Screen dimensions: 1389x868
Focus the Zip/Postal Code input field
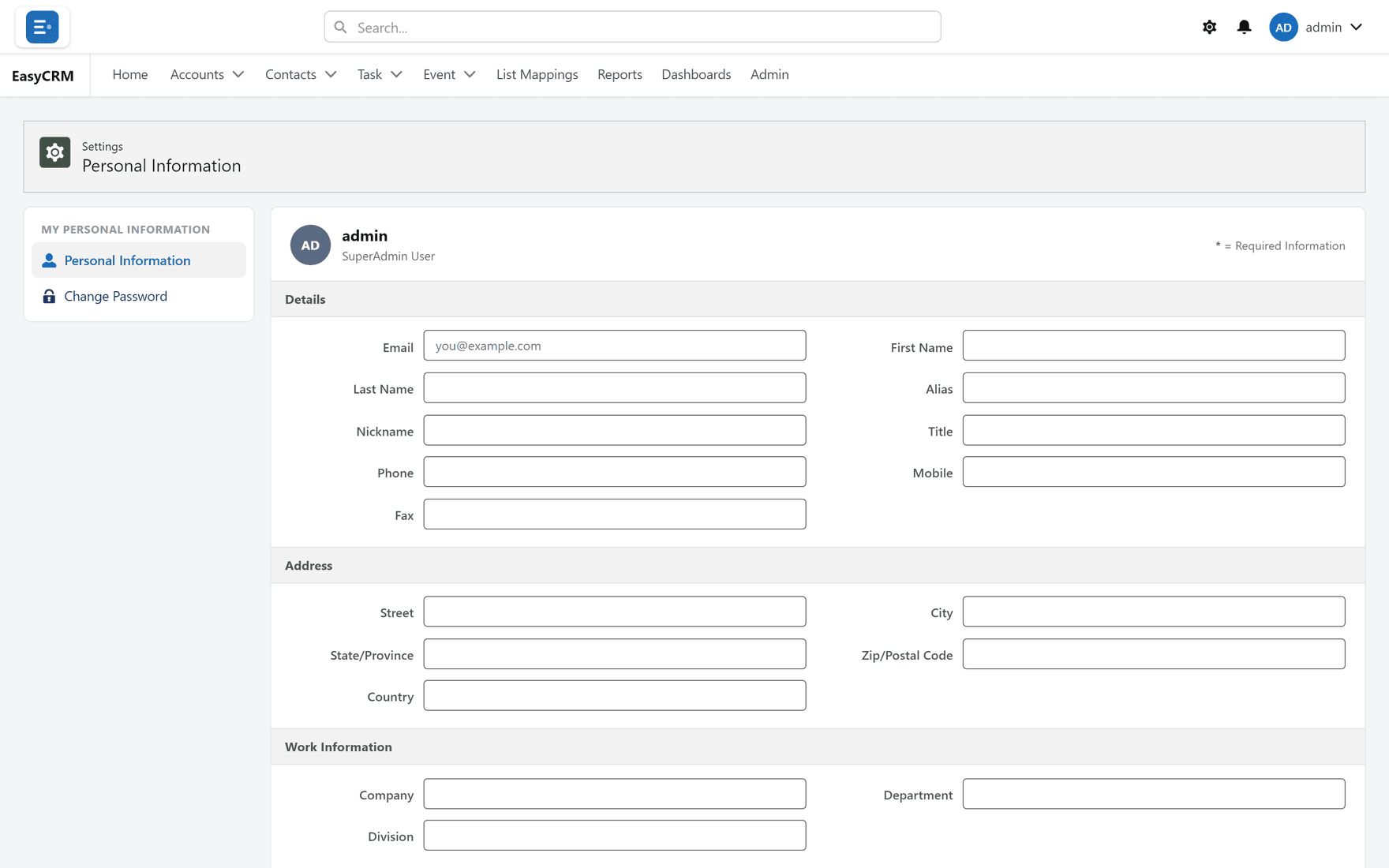1154,654
